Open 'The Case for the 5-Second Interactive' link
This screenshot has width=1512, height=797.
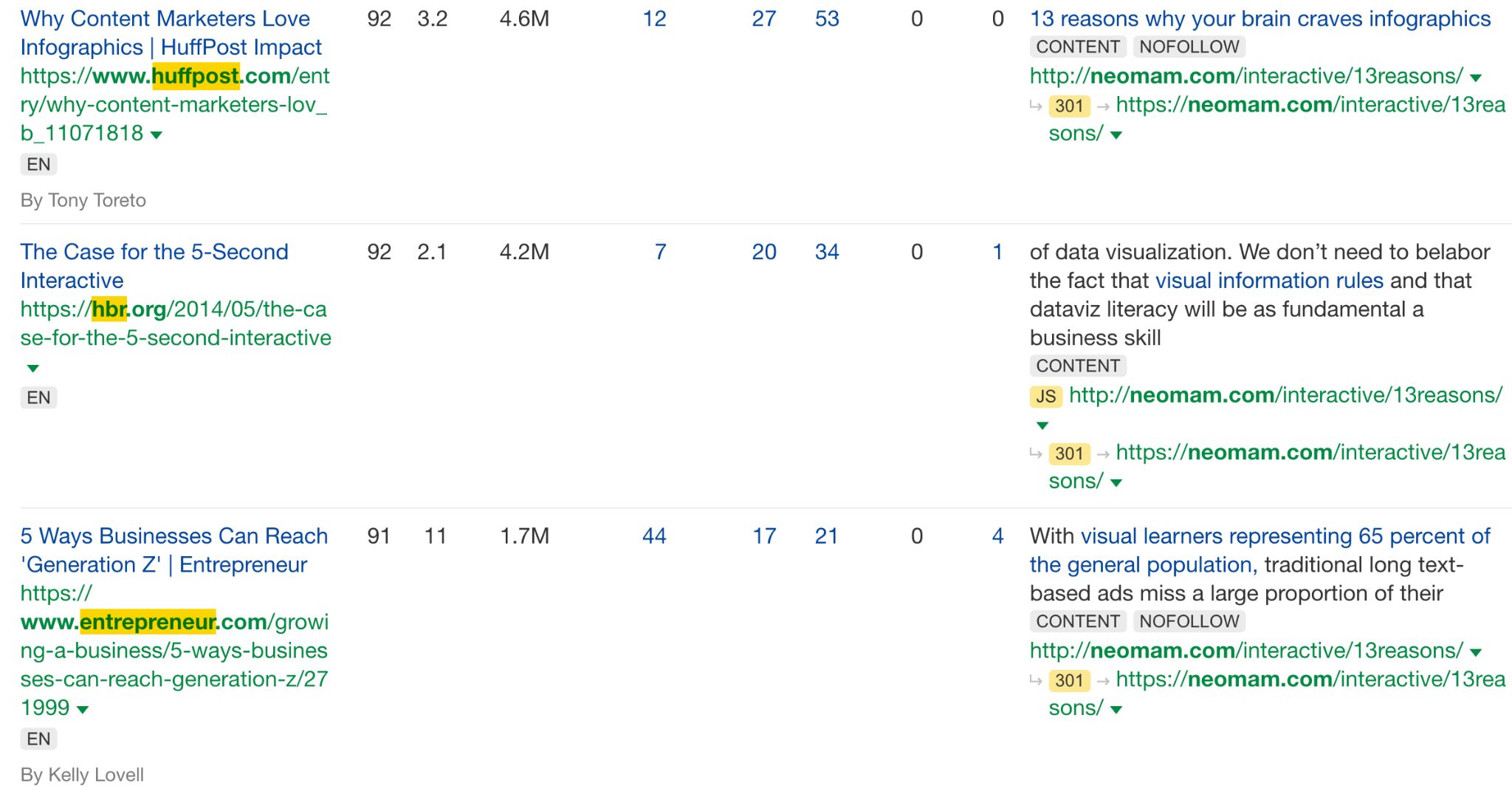(x=154, y=266)
